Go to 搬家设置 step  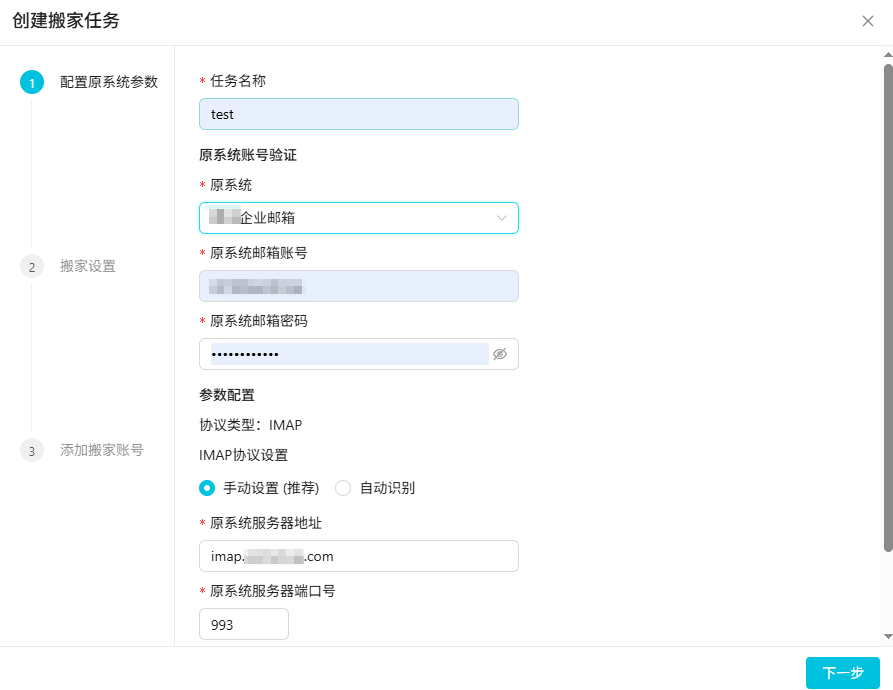[88, 266]
